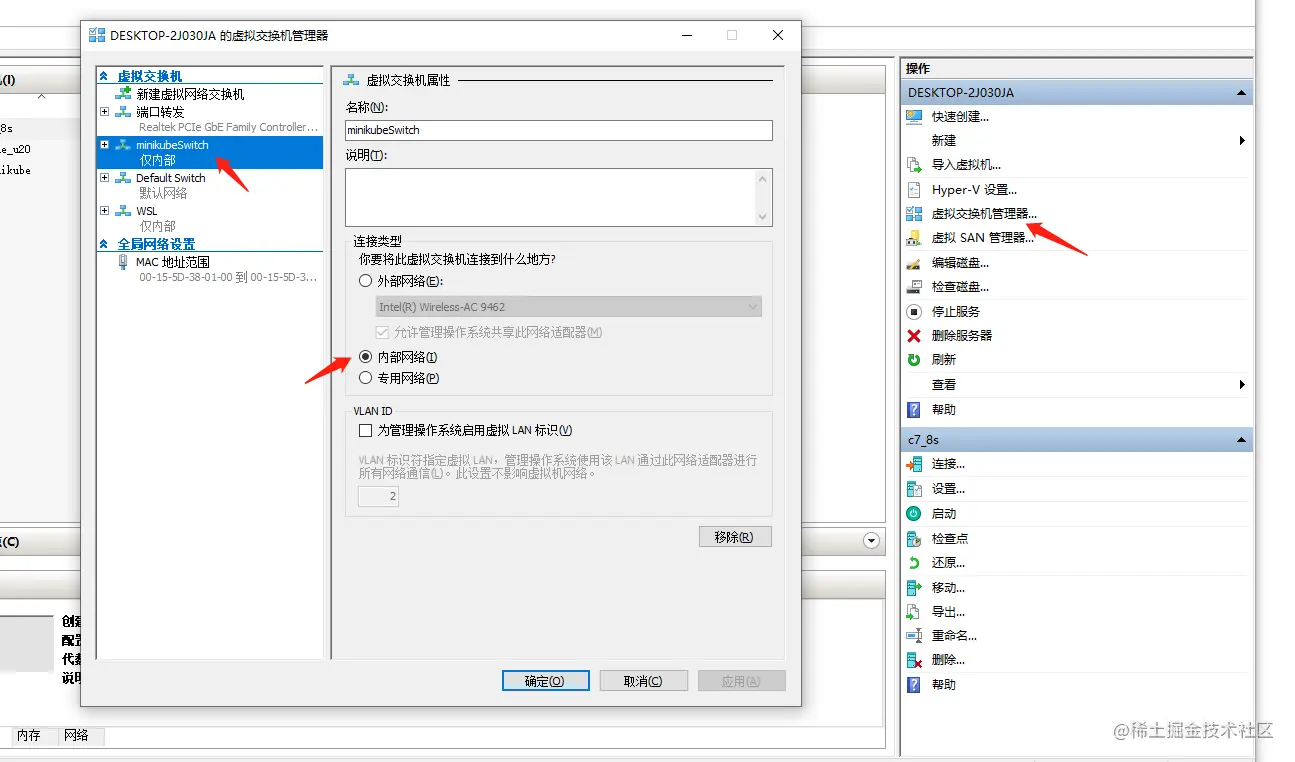Select WSL switch in the tree
Screen dimensions: 1295x762
[147, 211]
